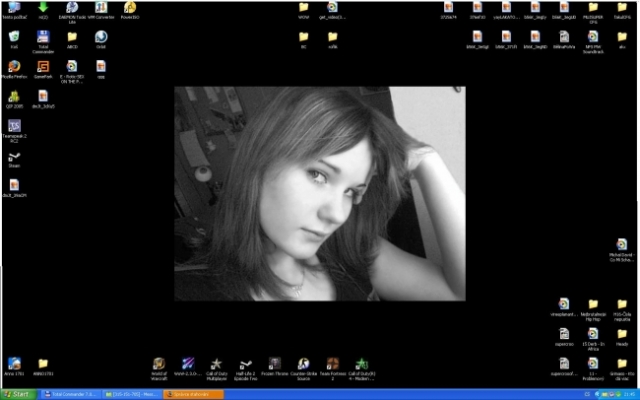Screen dimensions: 640x400
Task: Open the get_video media file icon
Action: tap(332, 10)
